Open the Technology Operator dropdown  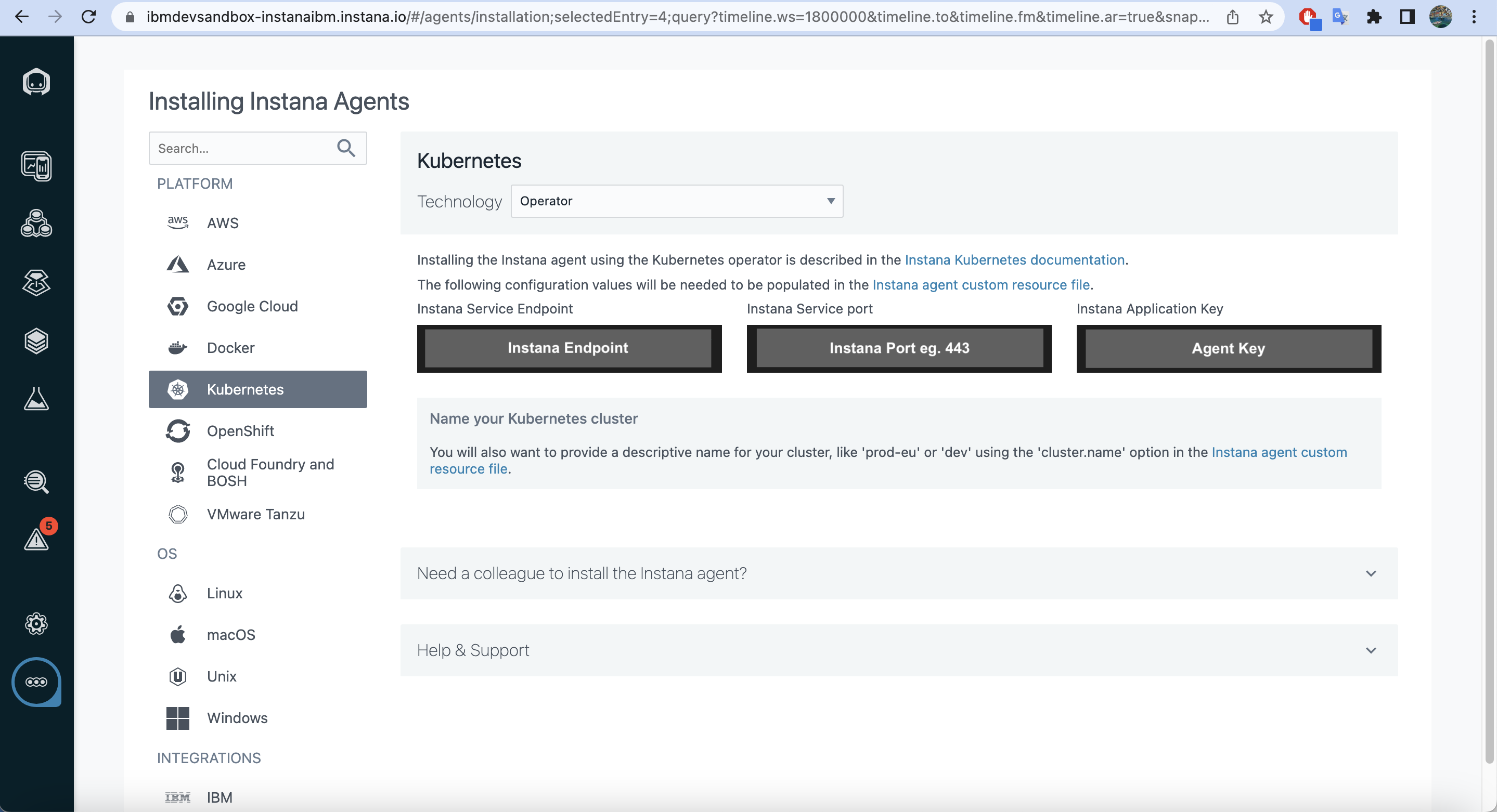[x=676, y=201]
